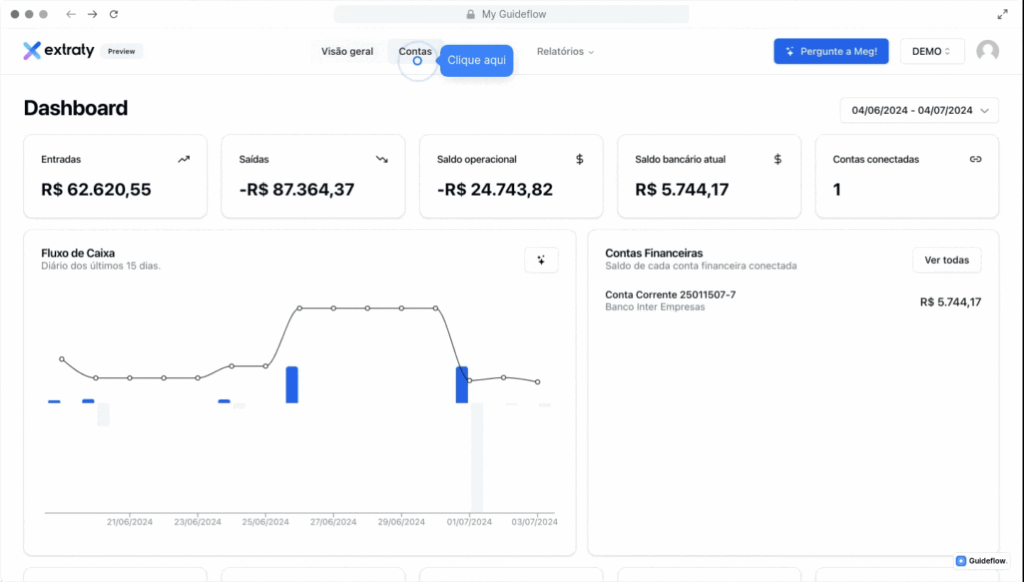
Task: Open the DEMO workspace selector
Action: click(931, 51)
